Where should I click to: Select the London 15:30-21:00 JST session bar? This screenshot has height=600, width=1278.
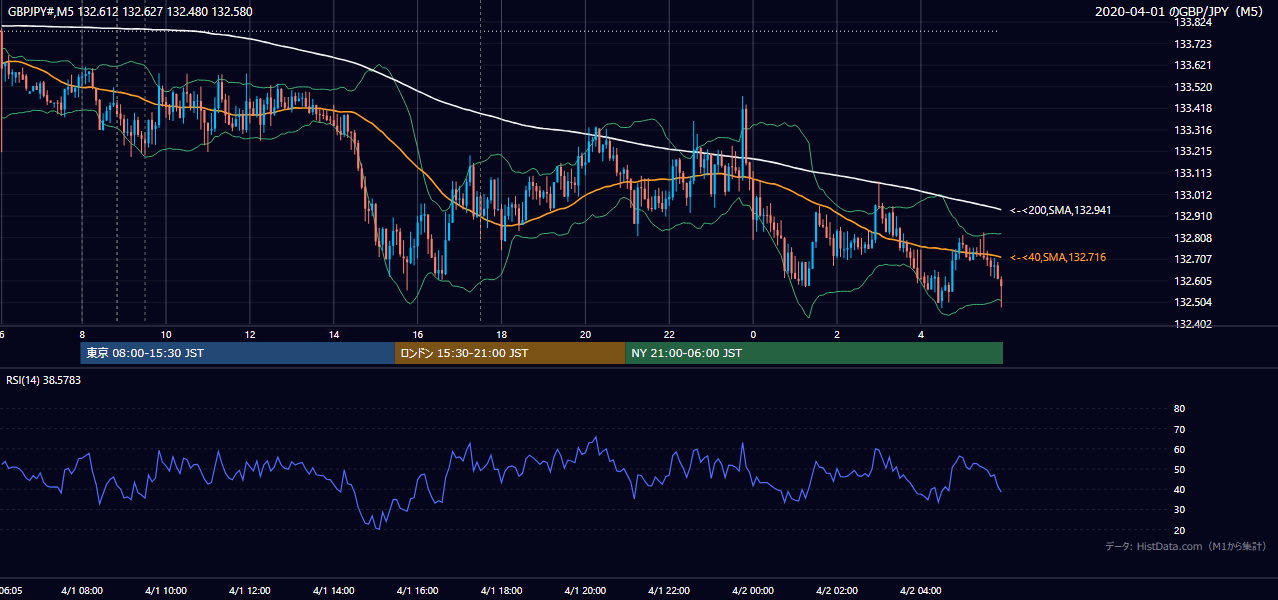(x=510, y=353)
